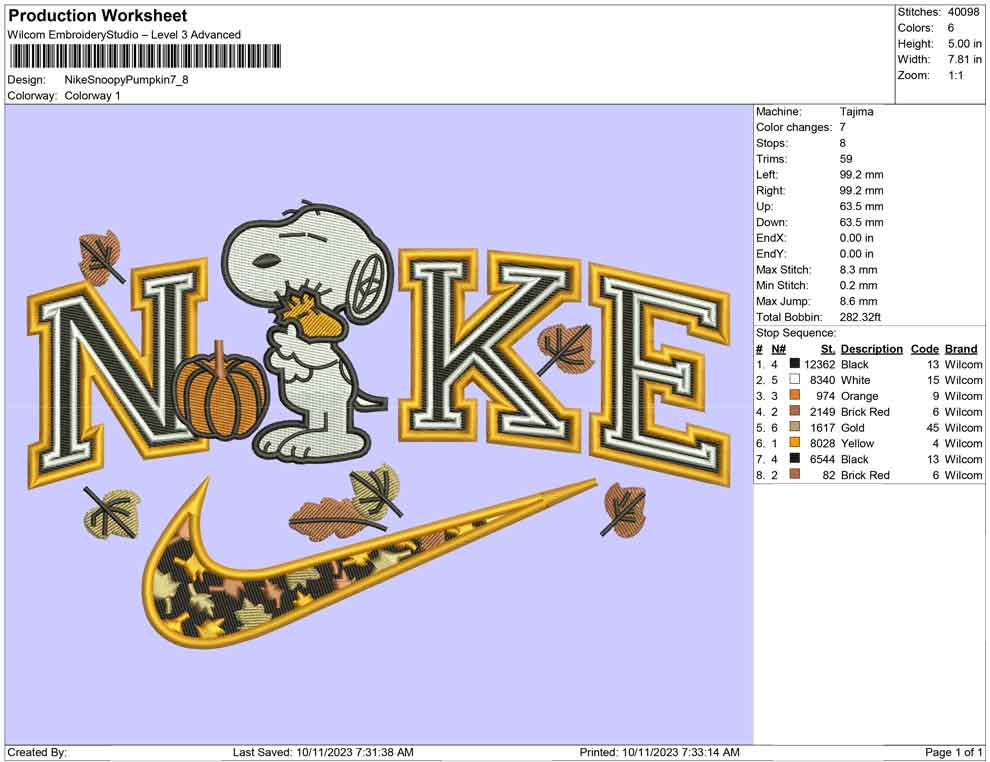This screenshot has height=762, width=990.
Task: Click the 'Brand' column header
Action: pyautogui.click(x=961, y=349)
